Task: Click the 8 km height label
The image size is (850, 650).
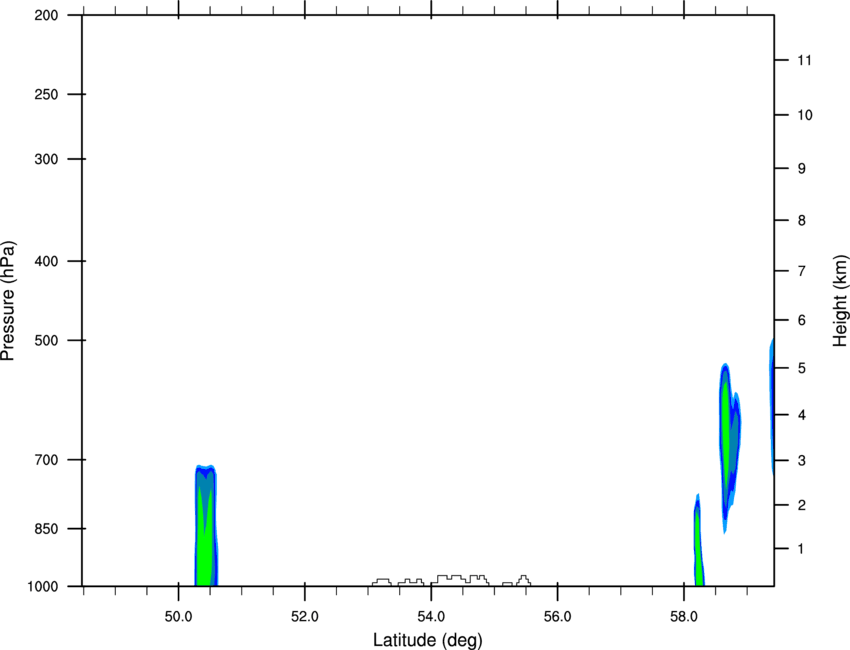Action: (x=801, y=220)
